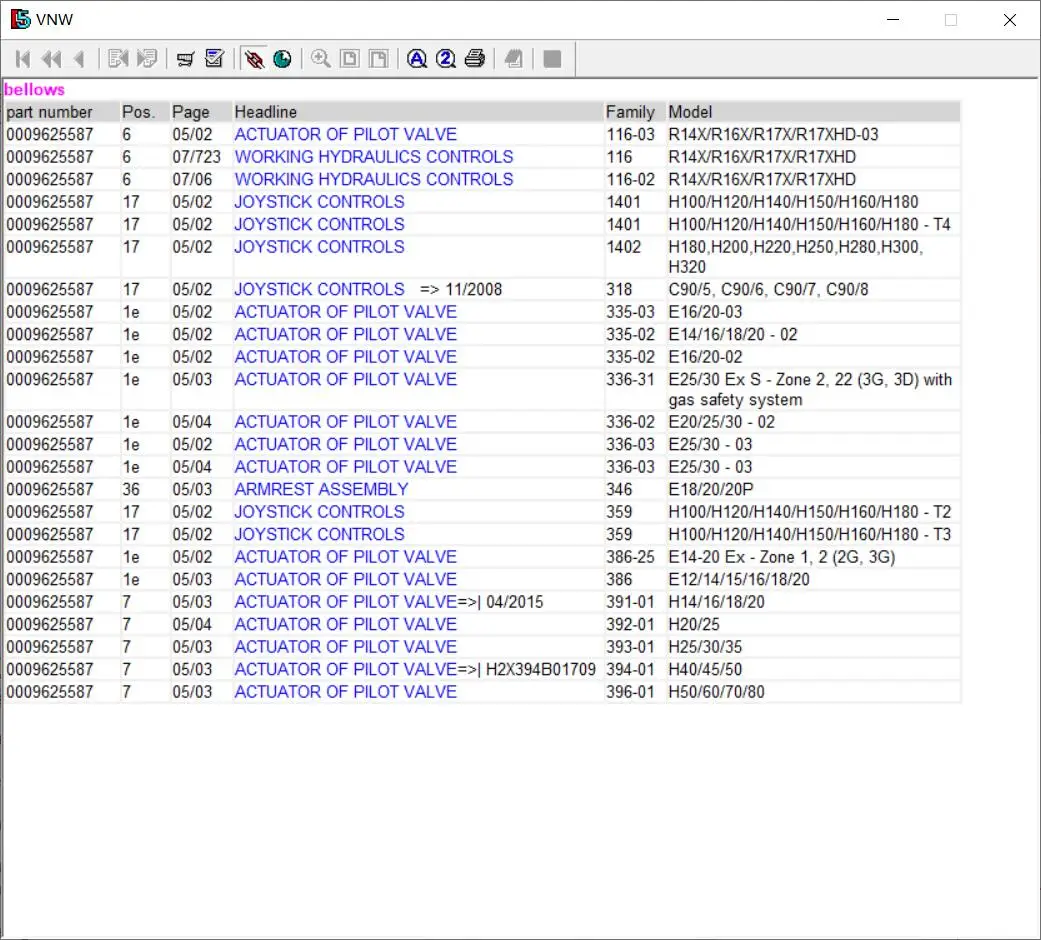
Task: Click the gray square stop icon
Action: tap(552, 60)
